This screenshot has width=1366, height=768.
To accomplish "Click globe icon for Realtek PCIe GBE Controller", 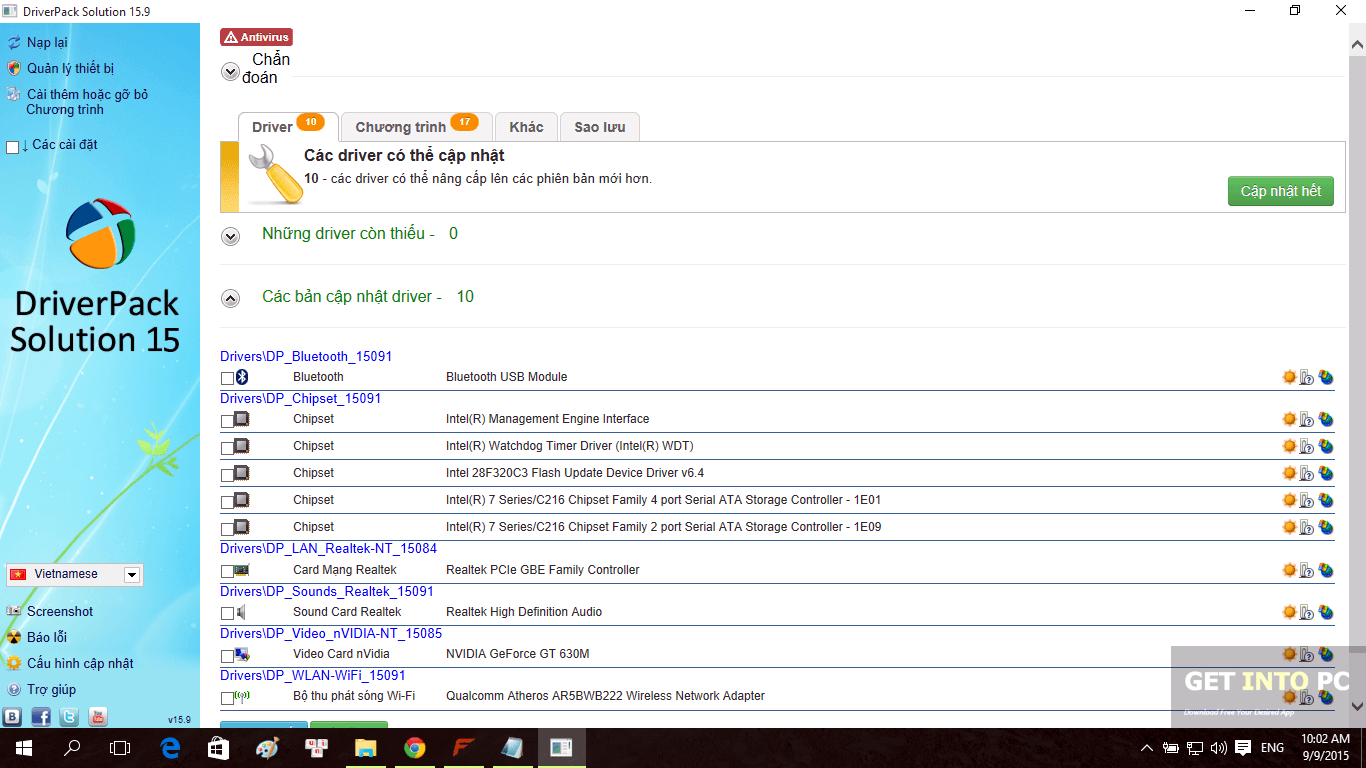I will coord(1326,570).
